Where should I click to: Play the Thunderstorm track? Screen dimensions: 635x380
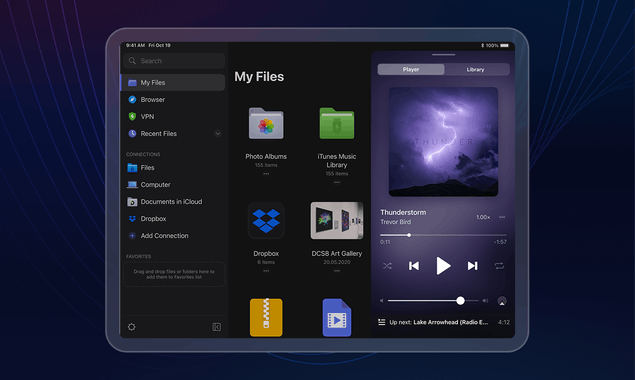443,266
